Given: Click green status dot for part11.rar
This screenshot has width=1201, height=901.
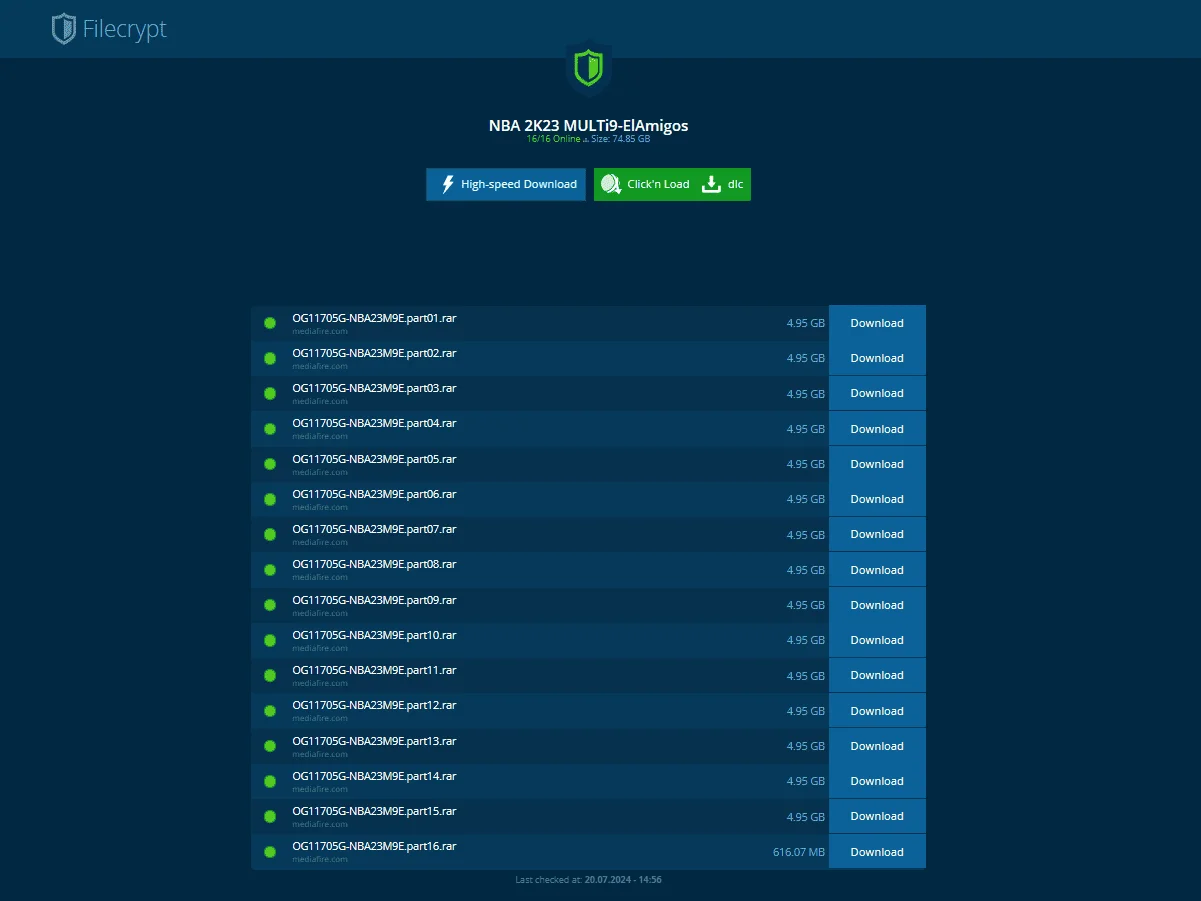Looking at the screenshot, I should (x=270, y=675).
